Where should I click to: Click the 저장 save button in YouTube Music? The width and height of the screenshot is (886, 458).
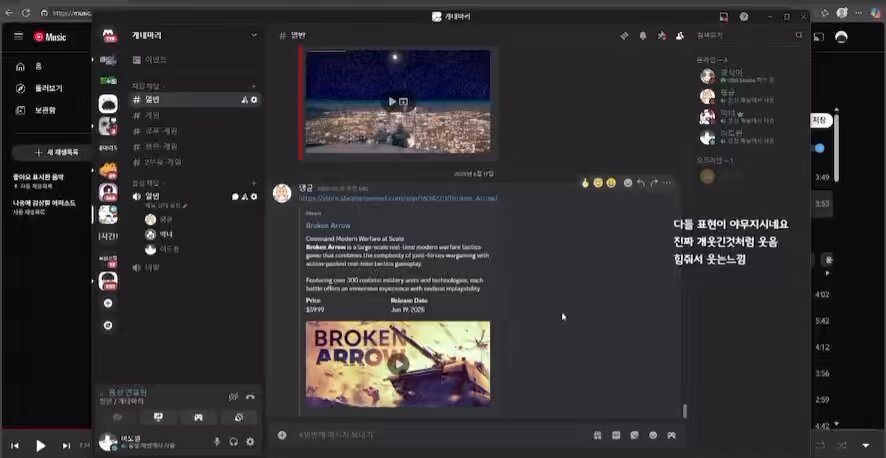tap(820, 120)
